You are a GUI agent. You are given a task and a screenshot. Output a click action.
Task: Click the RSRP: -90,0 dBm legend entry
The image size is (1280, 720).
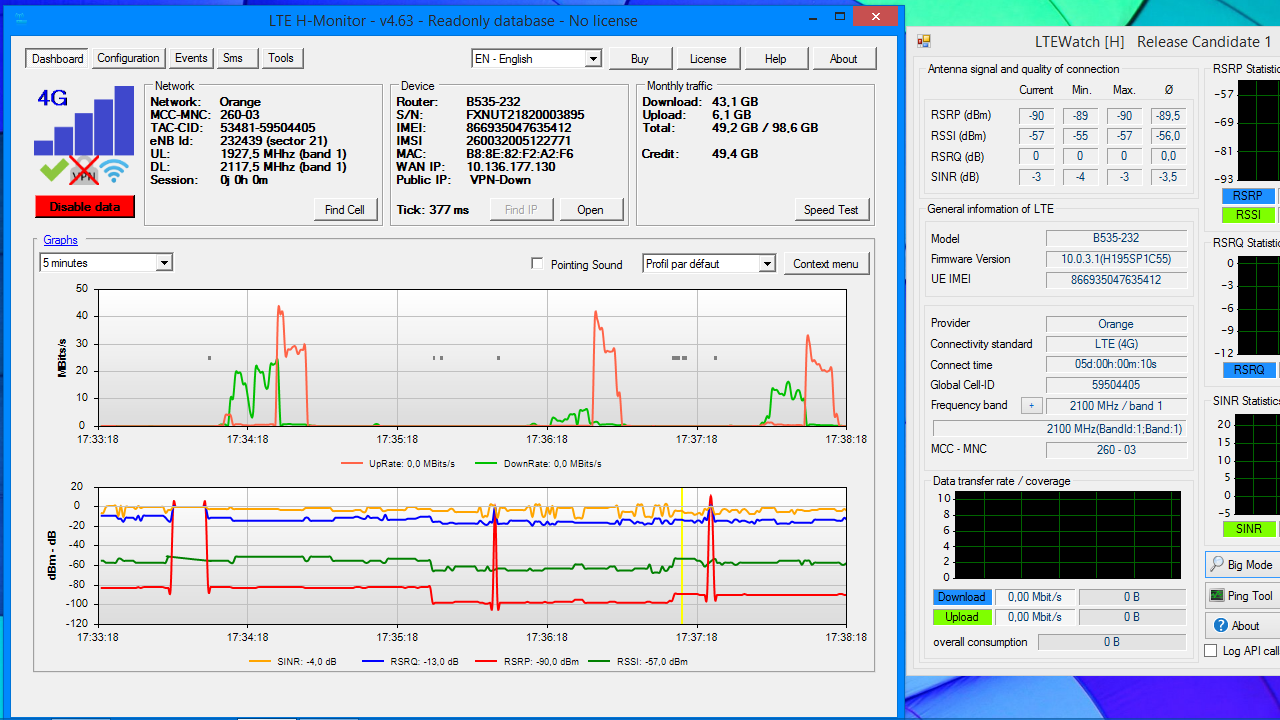pos(527,661)
